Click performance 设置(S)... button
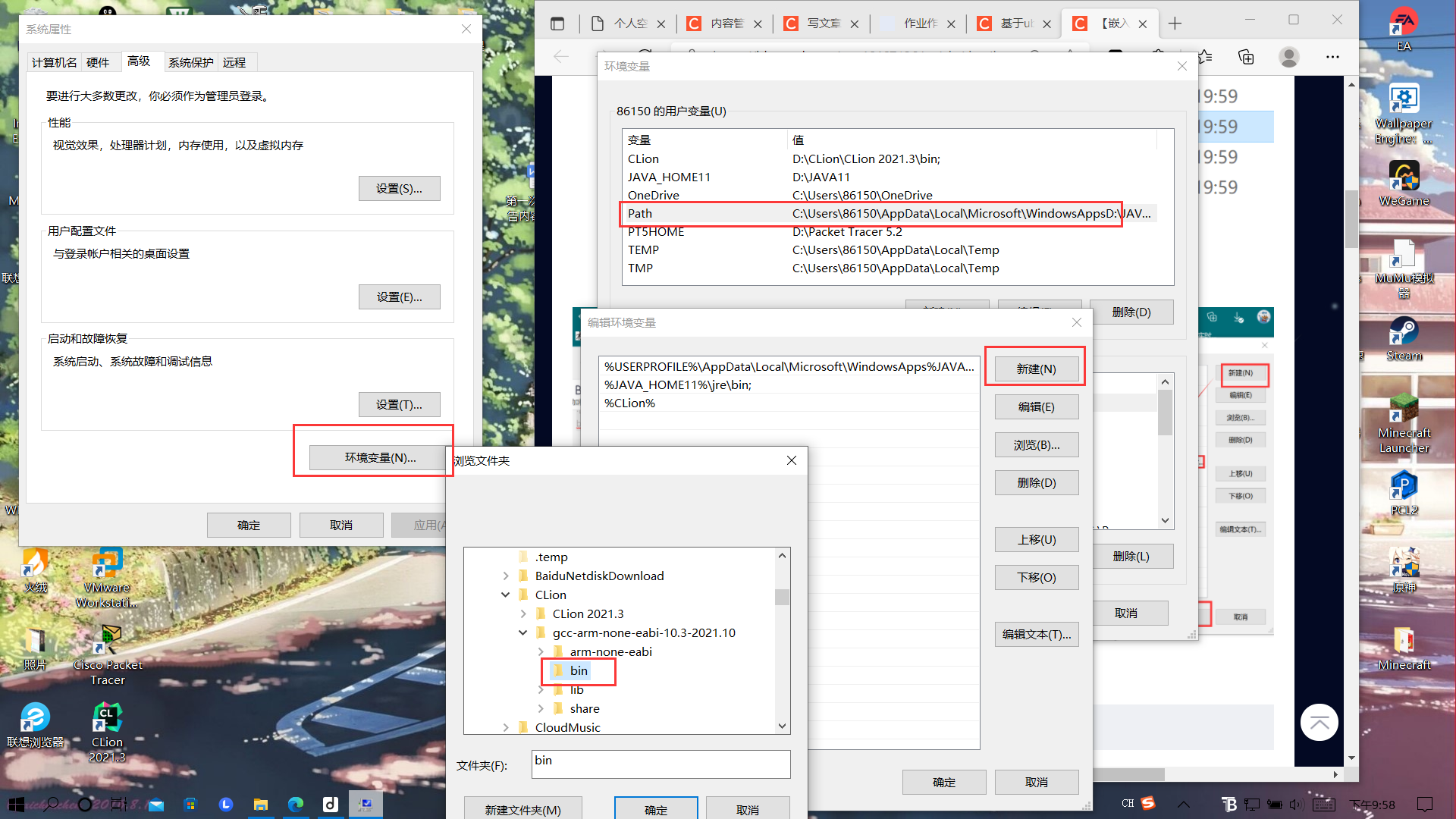 point(399,188)
